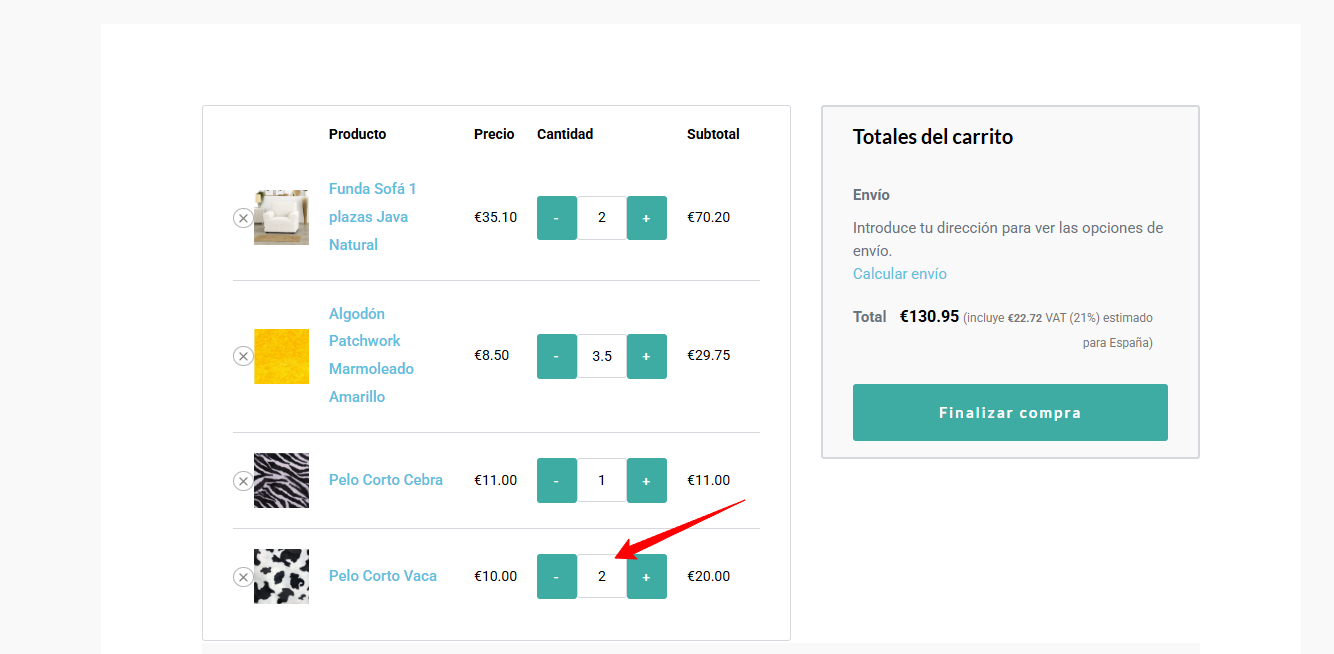The image size is (1334, 654).
Task: Remove Algodón Patchwork Marmoleado Amarillo item
Action: tap(243, 356)
